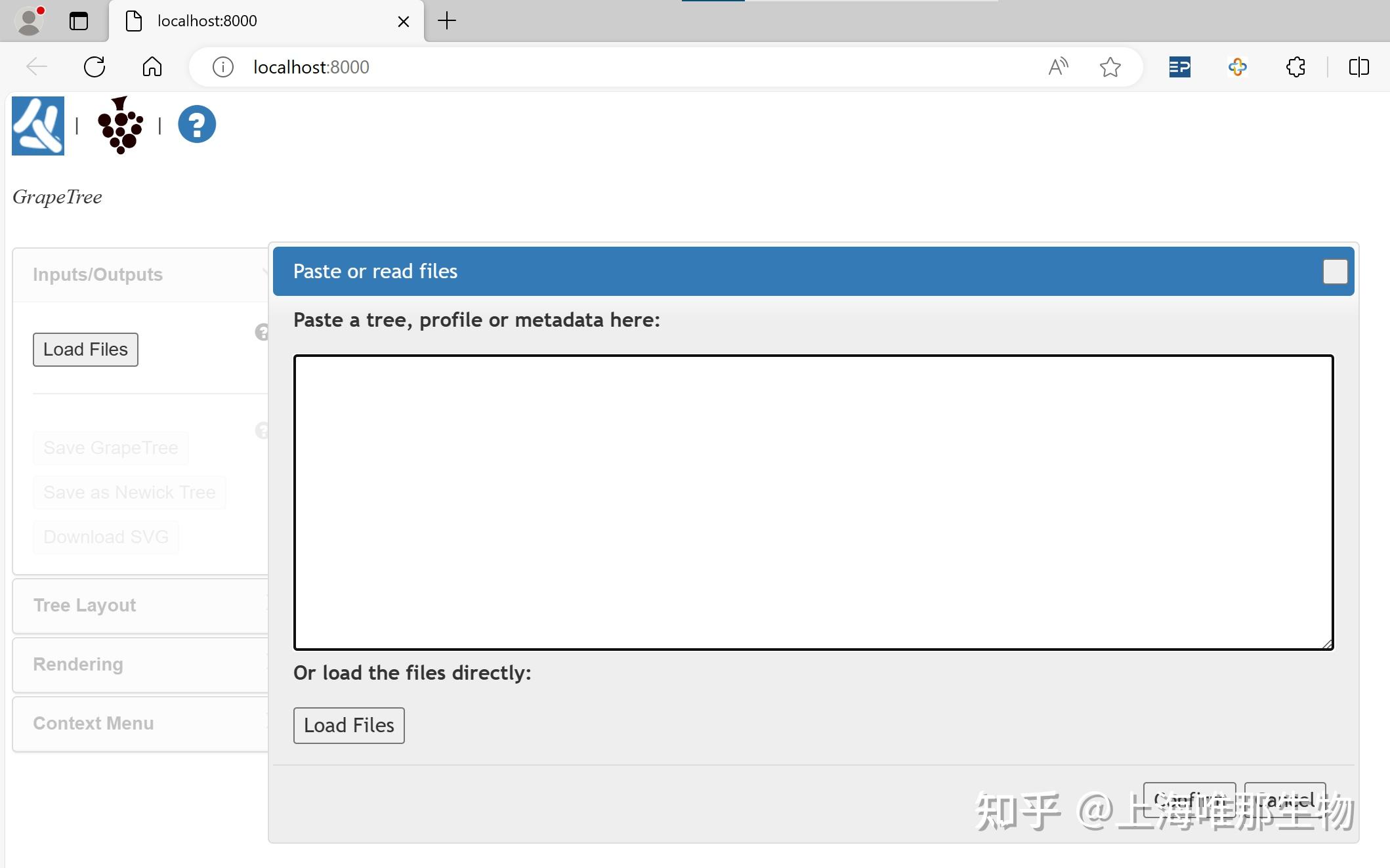Click the white square in dialog header
This screenshot has width=1390, height=868.
pyautogui.click(x=1335, y=272)
